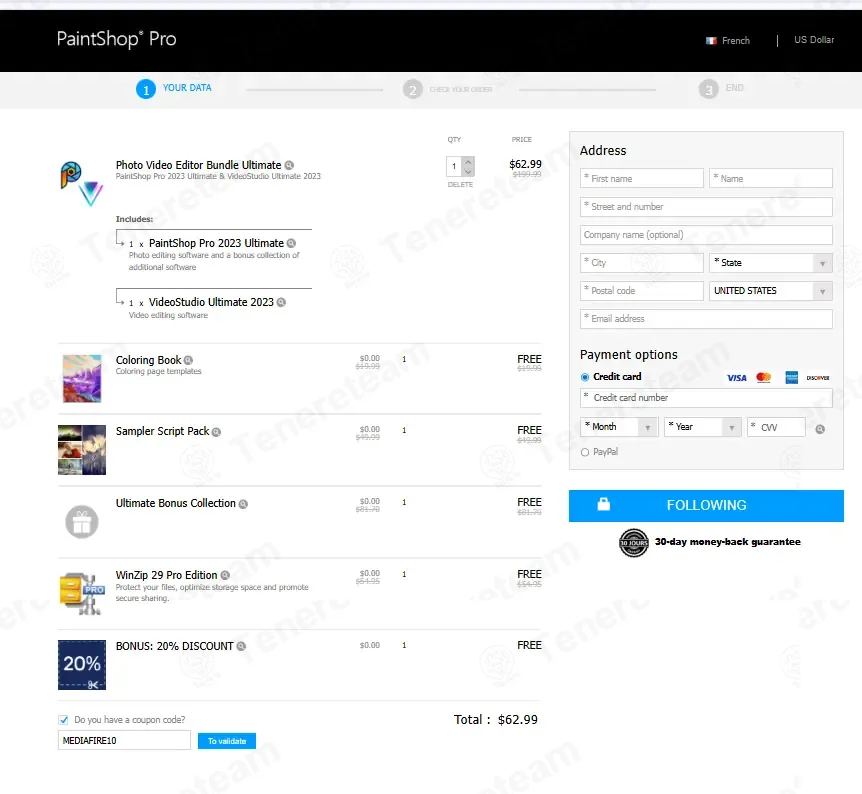862x794 pixels.
Task: Open info icon next to PaintShop Pro 2023 Ultimate
Action: (291, 243)
